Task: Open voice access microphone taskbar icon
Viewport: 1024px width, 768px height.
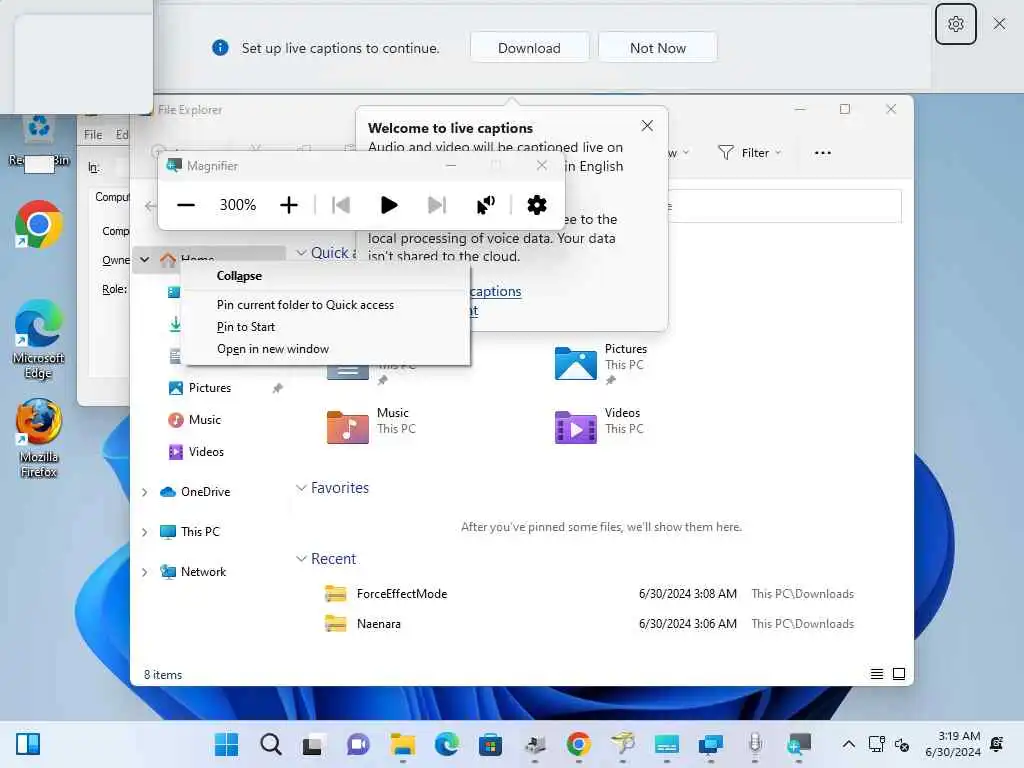Action: 754,744
